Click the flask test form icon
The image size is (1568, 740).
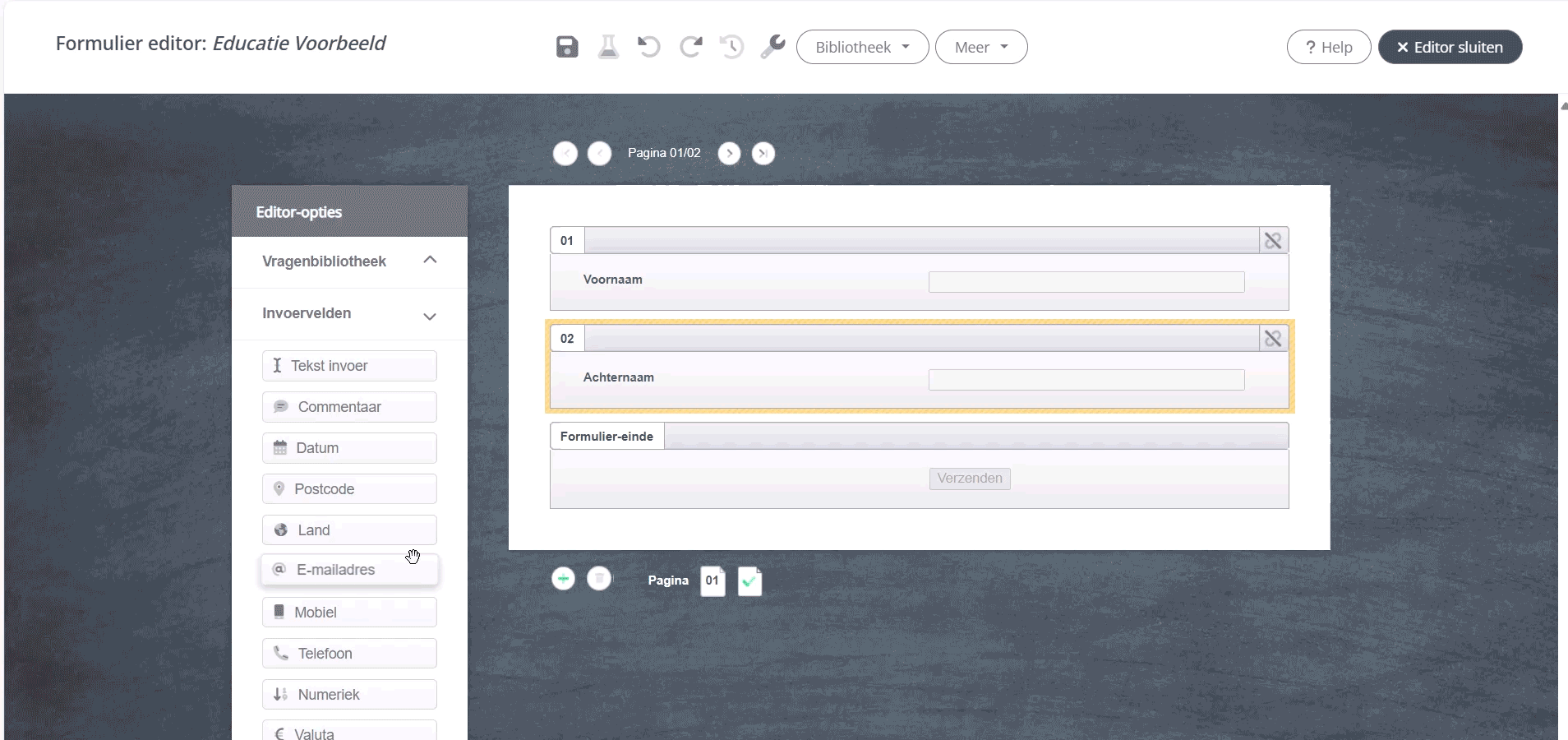tap(608, 47)
